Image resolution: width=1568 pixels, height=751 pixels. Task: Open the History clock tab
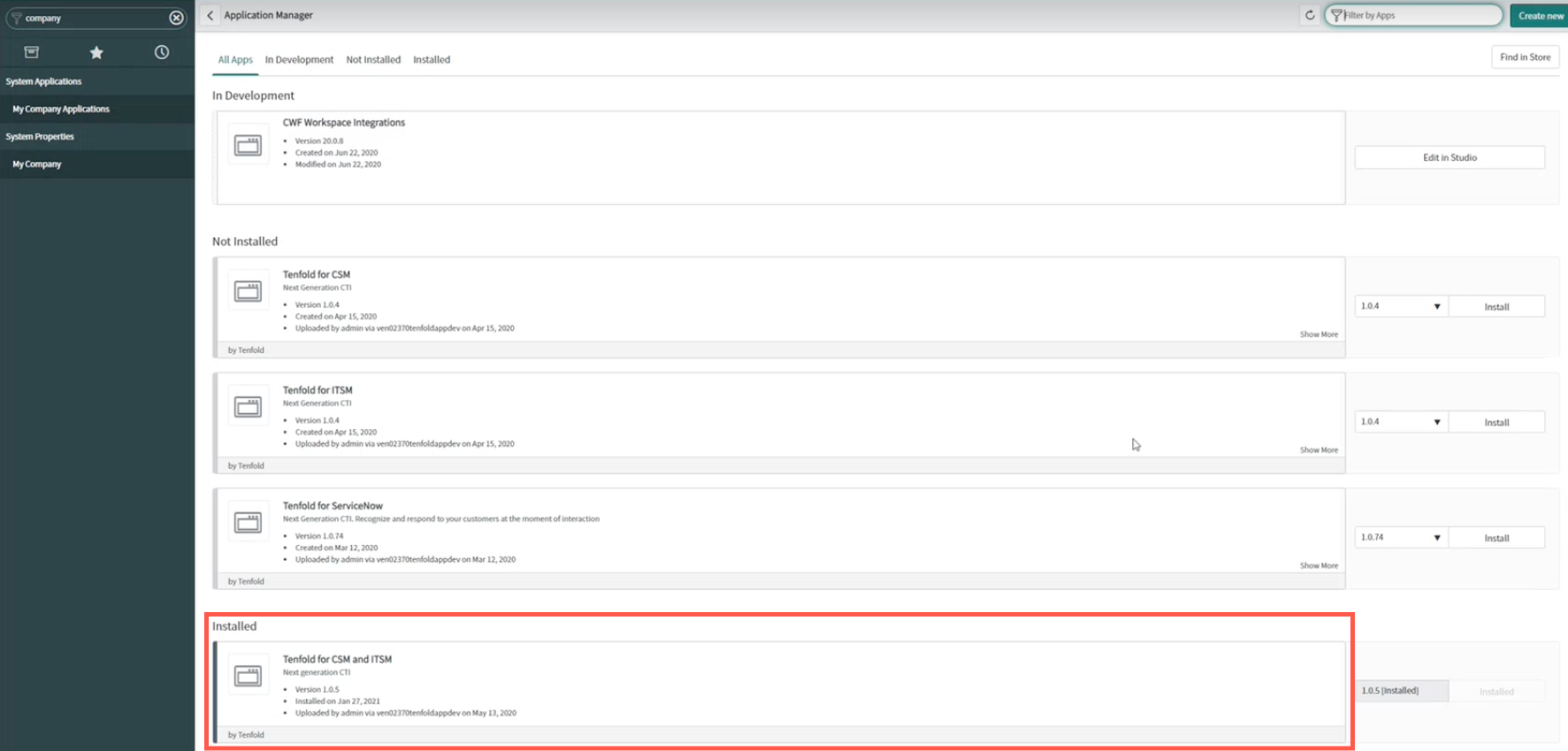(x=162, y=52)
